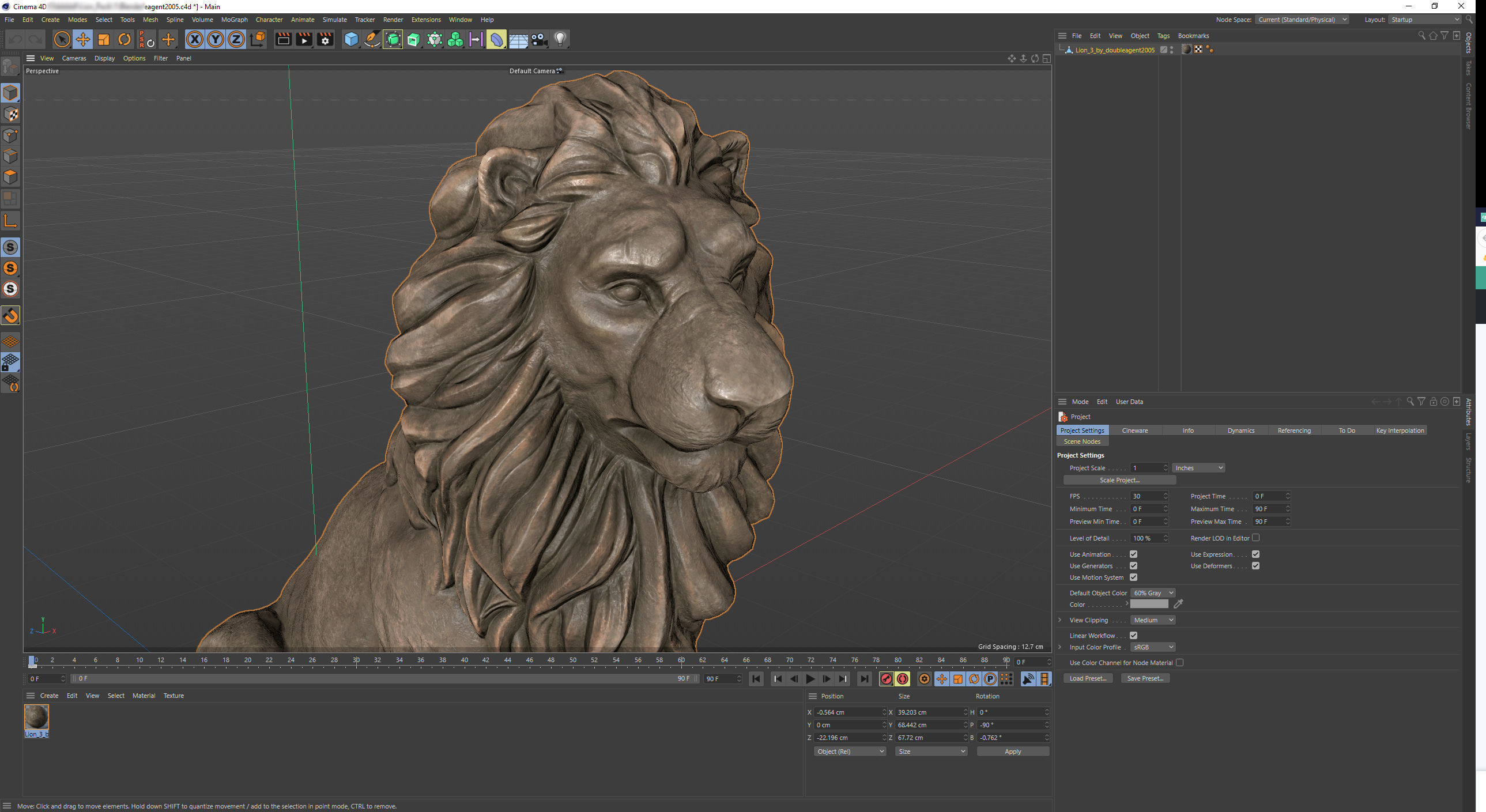The width and height of the screenshot is (1486, 812).
Task: Uncheck Use Deformers checkbox
Action: point(1256,566)
